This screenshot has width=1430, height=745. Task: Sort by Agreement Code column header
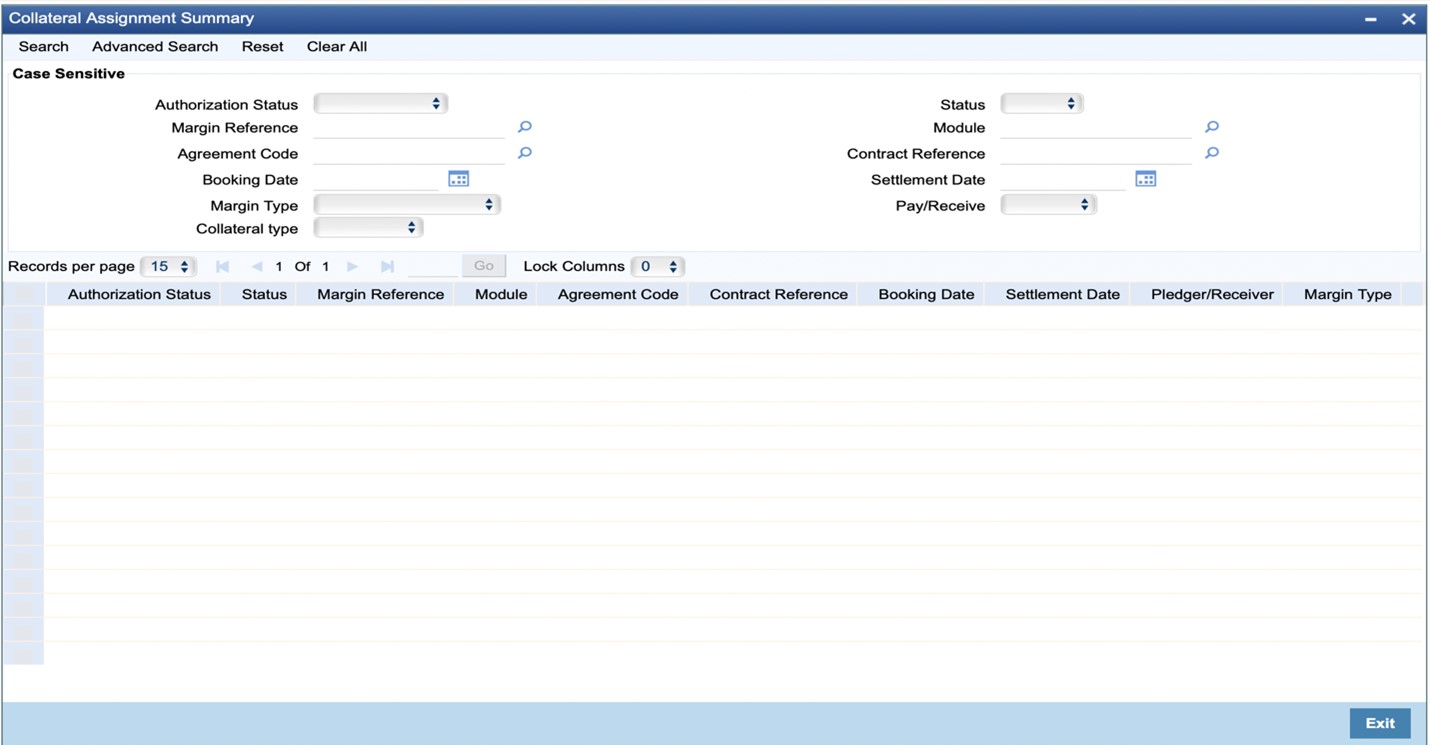pos(618,294)
